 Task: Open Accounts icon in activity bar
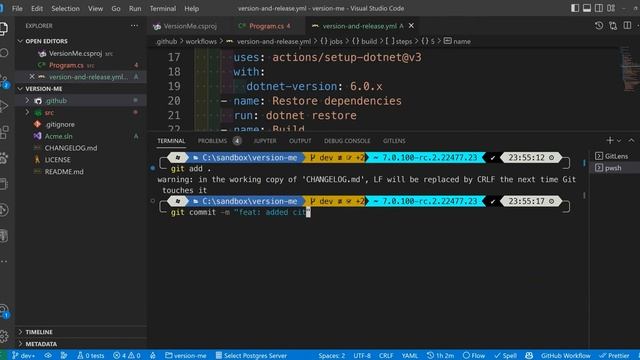tap(4, 310)
